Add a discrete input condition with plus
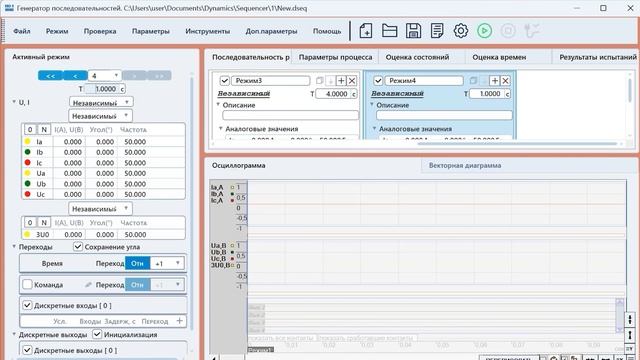Image resolution: width=640 pixels, height=360 pixels. tap(180, 321)
